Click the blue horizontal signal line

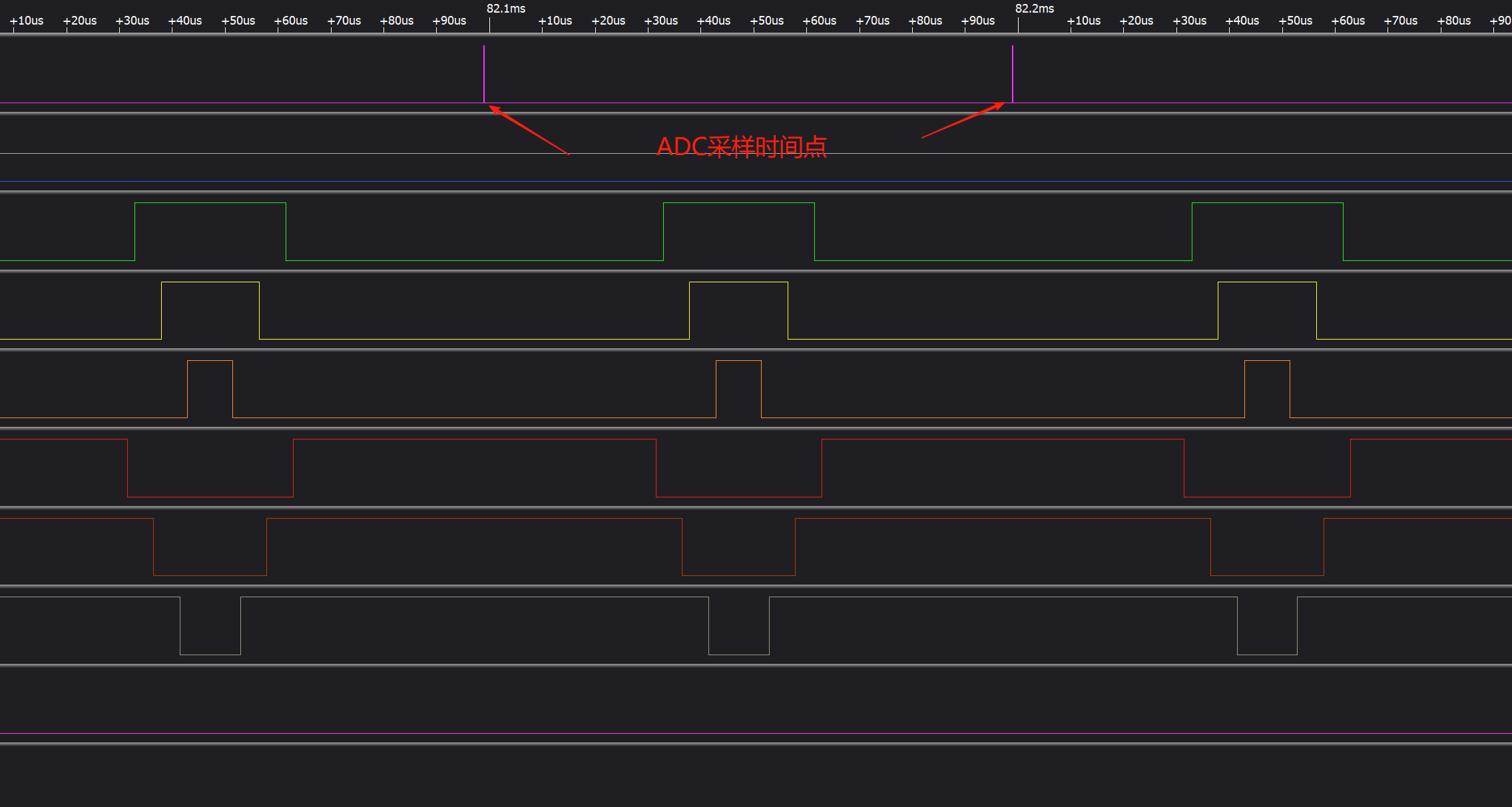coord(756,181)
